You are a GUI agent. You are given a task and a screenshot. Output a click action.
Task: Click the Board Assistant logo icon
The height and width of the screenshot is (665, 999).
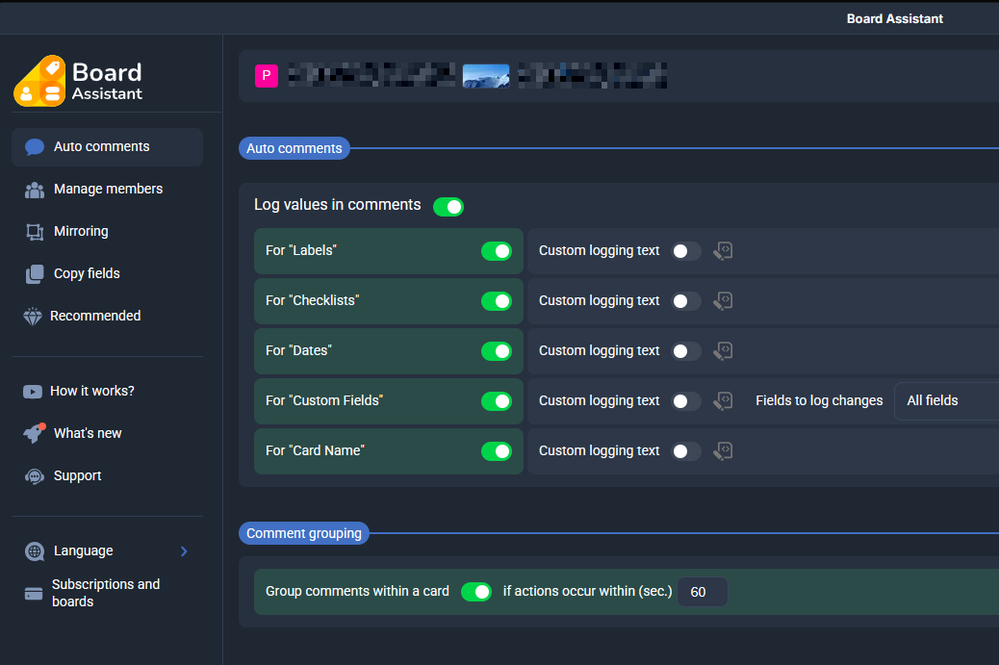coord(40,81)
